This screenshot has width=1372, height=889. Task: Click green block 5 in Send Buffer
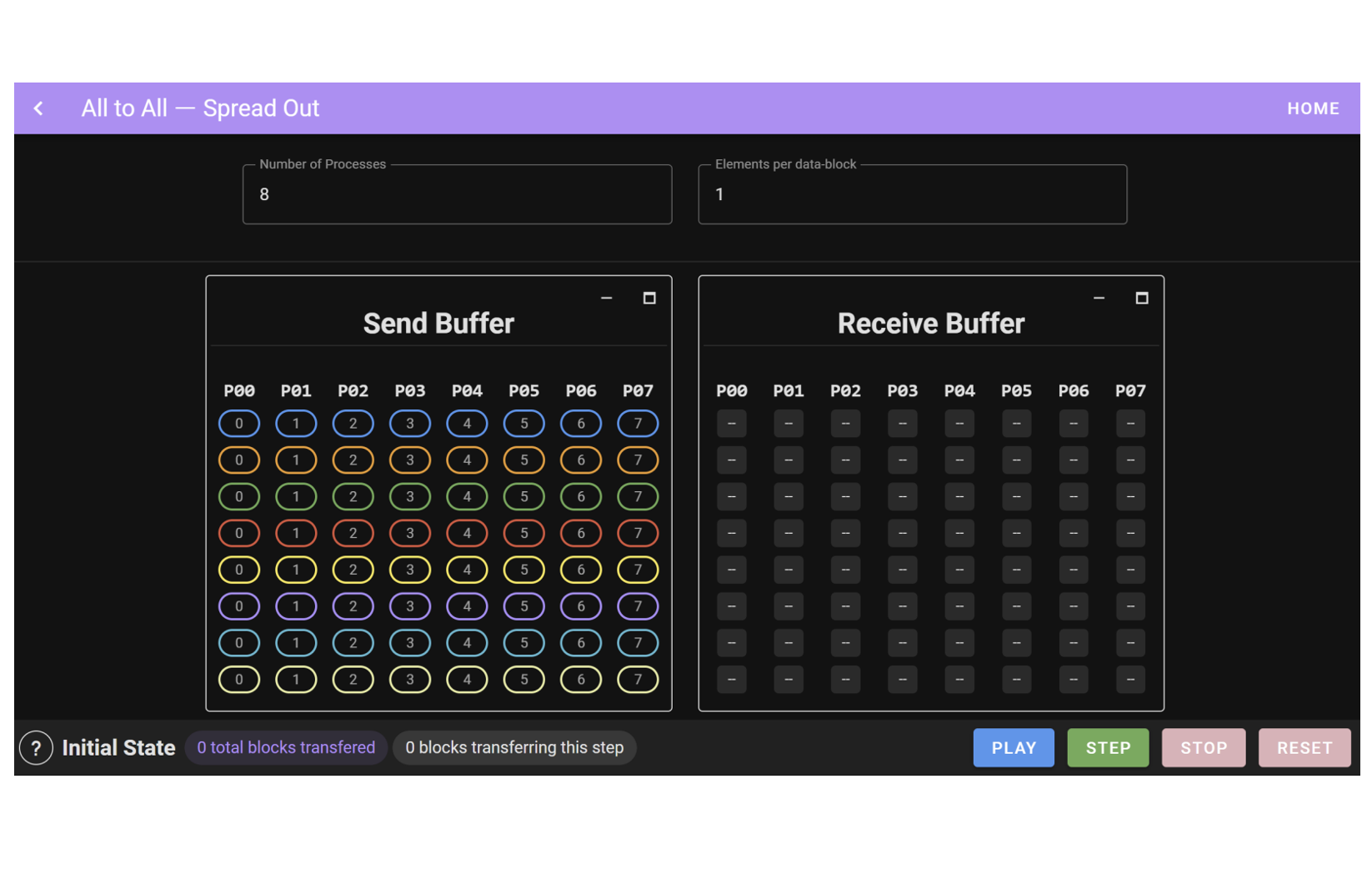[524, 497]
